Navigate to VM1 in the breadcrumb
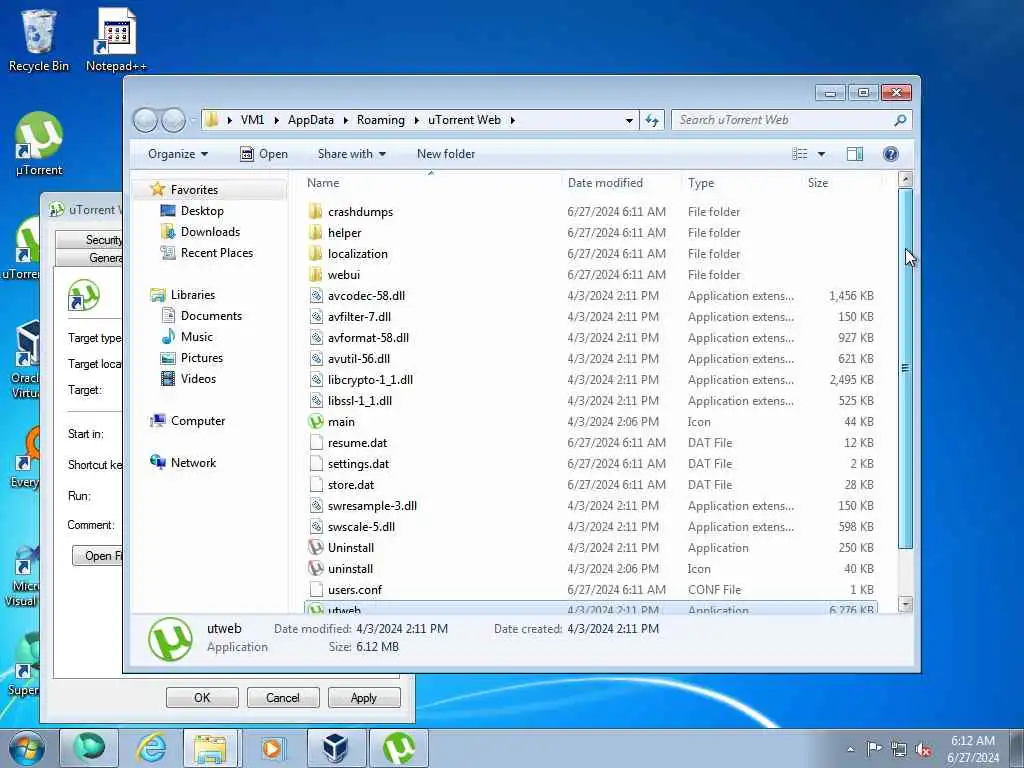 click(x=252, y=120)
